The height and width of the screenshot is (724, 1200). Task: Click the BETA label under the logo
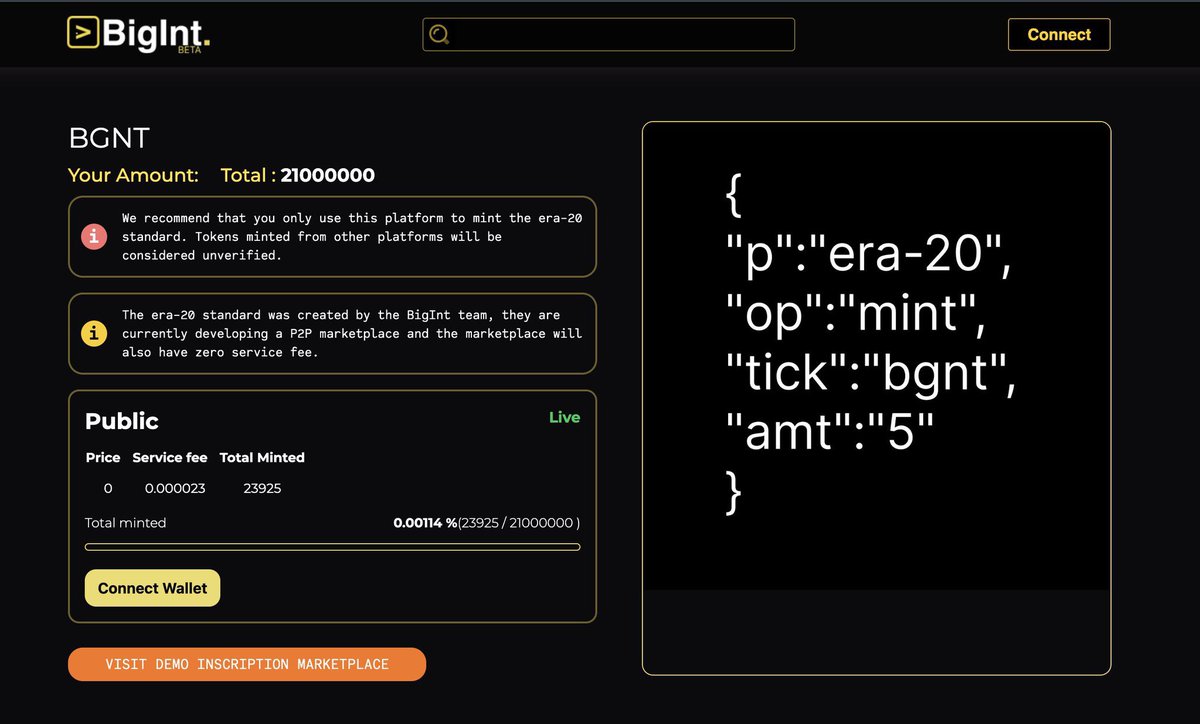coord(189,50)
